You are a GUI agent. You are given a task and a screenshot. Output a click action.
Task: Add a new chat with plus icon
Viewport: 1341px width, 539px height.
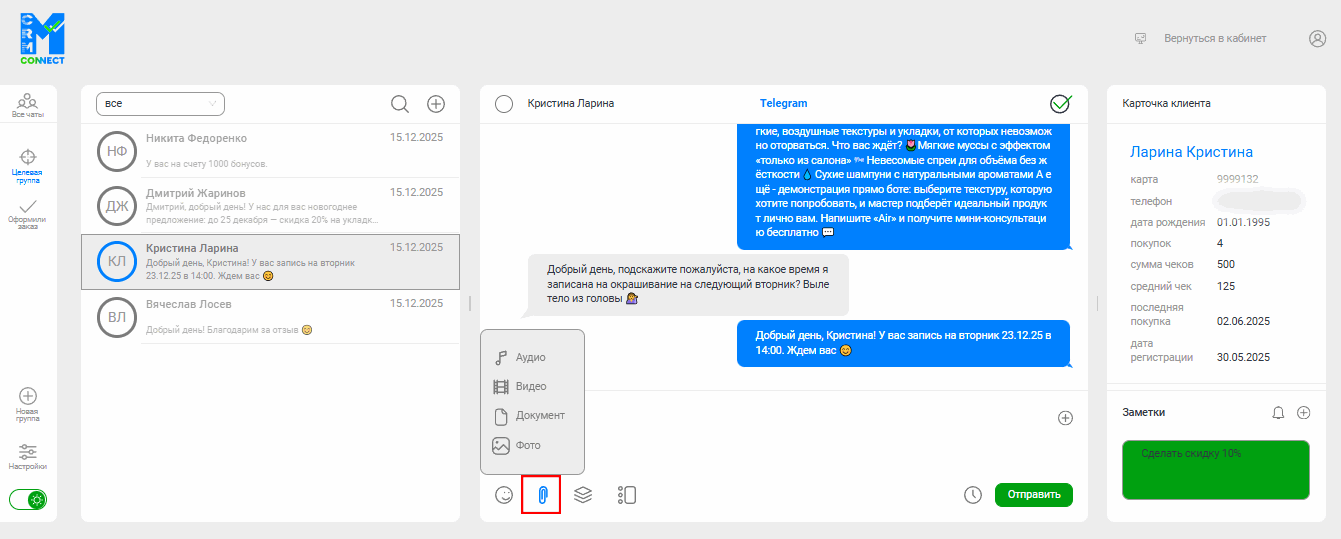tap(436, 104)
